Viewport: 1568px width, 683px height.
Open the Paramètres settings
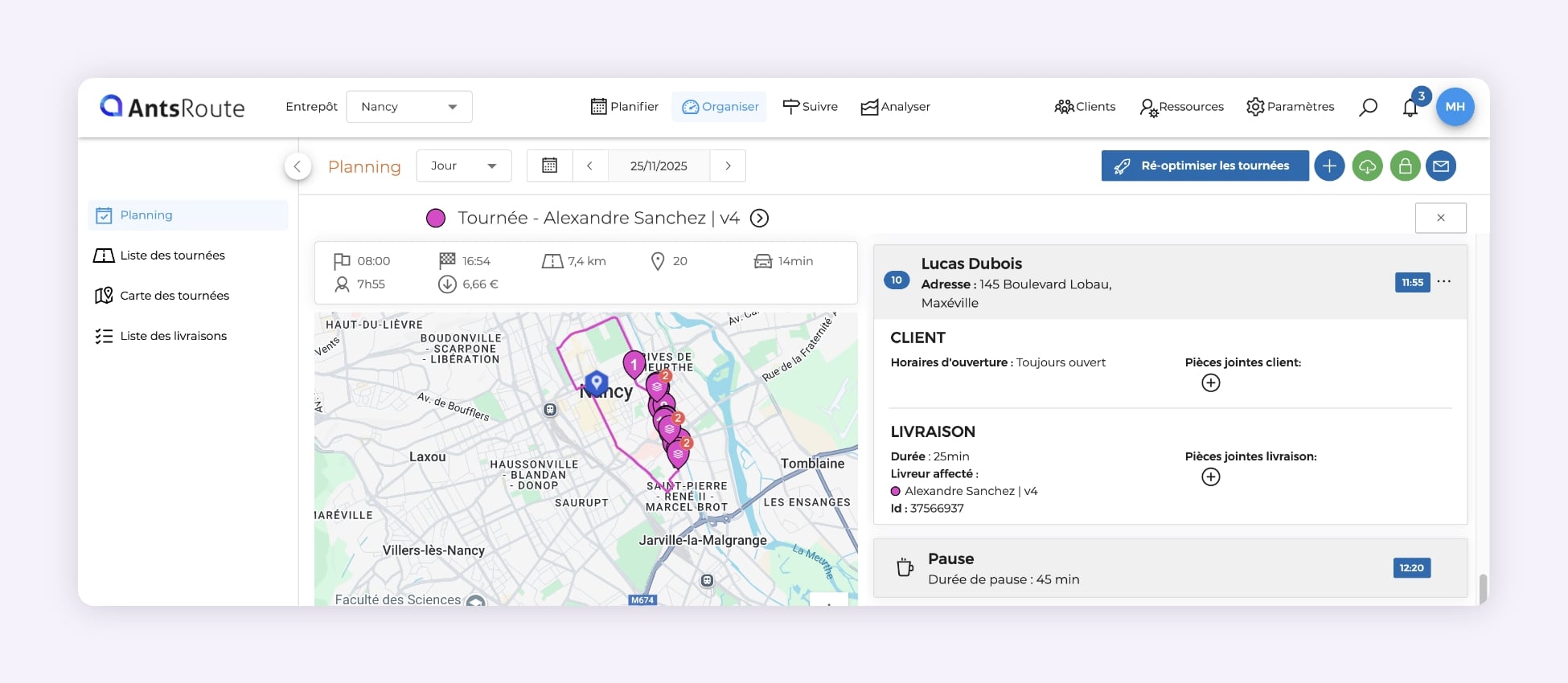(1290, 107)
